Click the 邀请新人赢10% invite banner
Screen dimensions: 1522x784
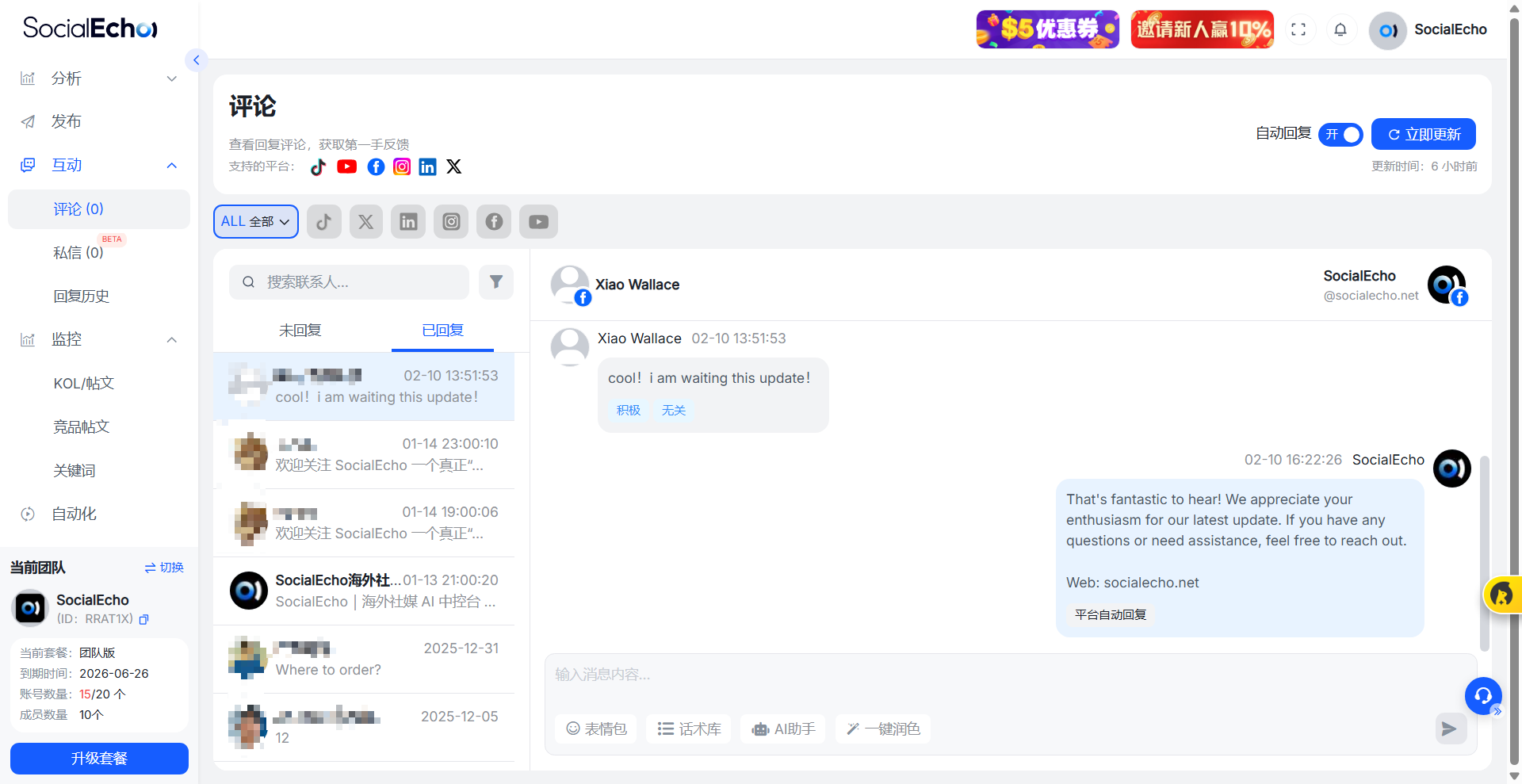pyautogui.click(x=1203, y=29)
